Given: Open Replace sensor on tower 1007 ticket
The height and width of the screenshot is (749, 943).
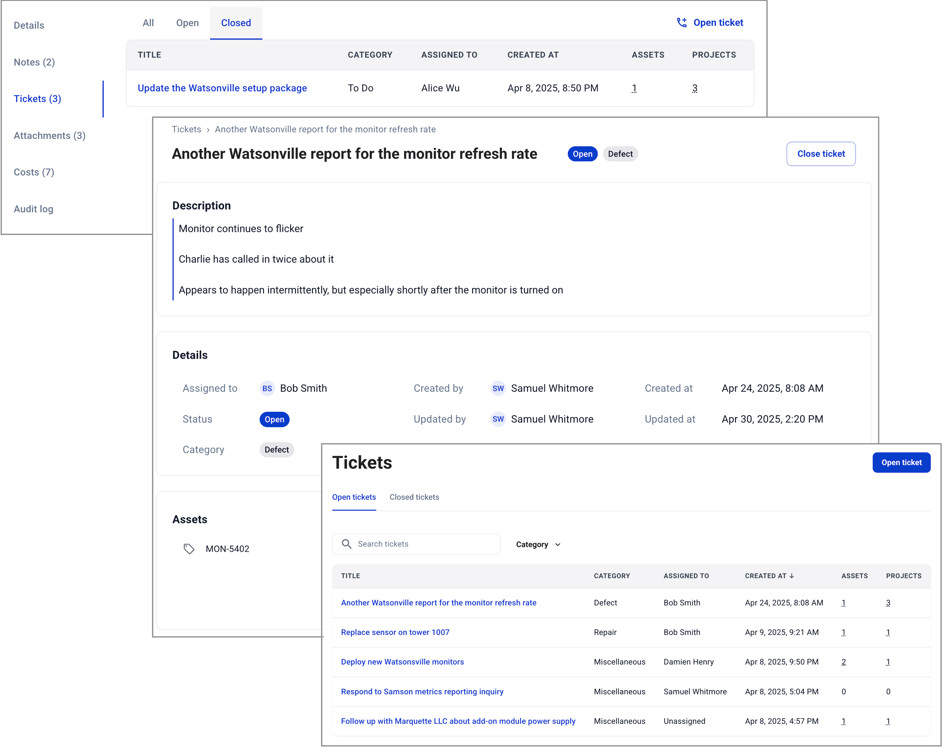Looking at the screenshot, I should click(x=395, y=632).
